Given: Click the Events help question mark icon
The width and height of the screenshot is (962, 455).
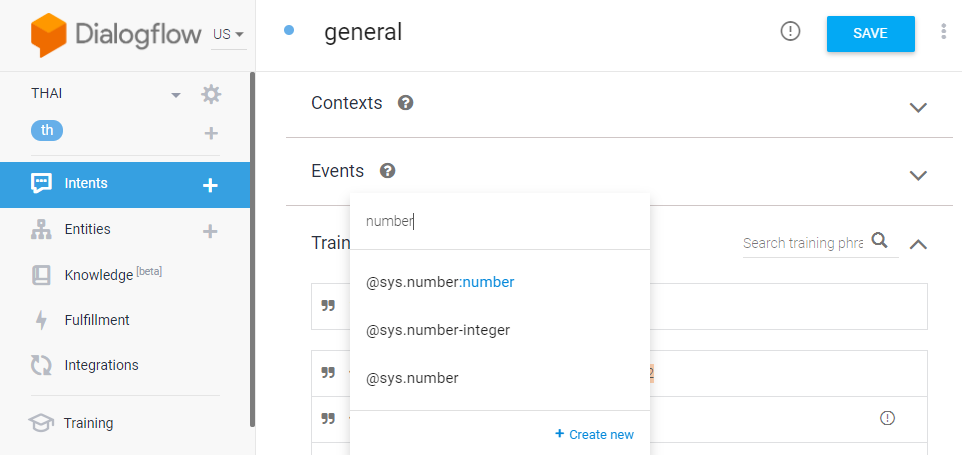Looking at the screenshot, I should 387,171.
